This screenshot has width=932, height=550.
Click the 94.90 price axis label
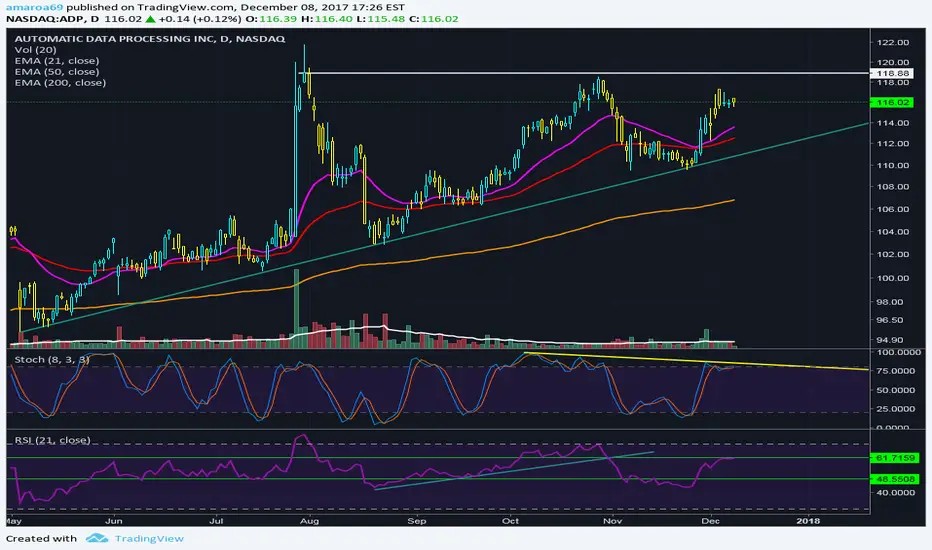click(890, 340)
